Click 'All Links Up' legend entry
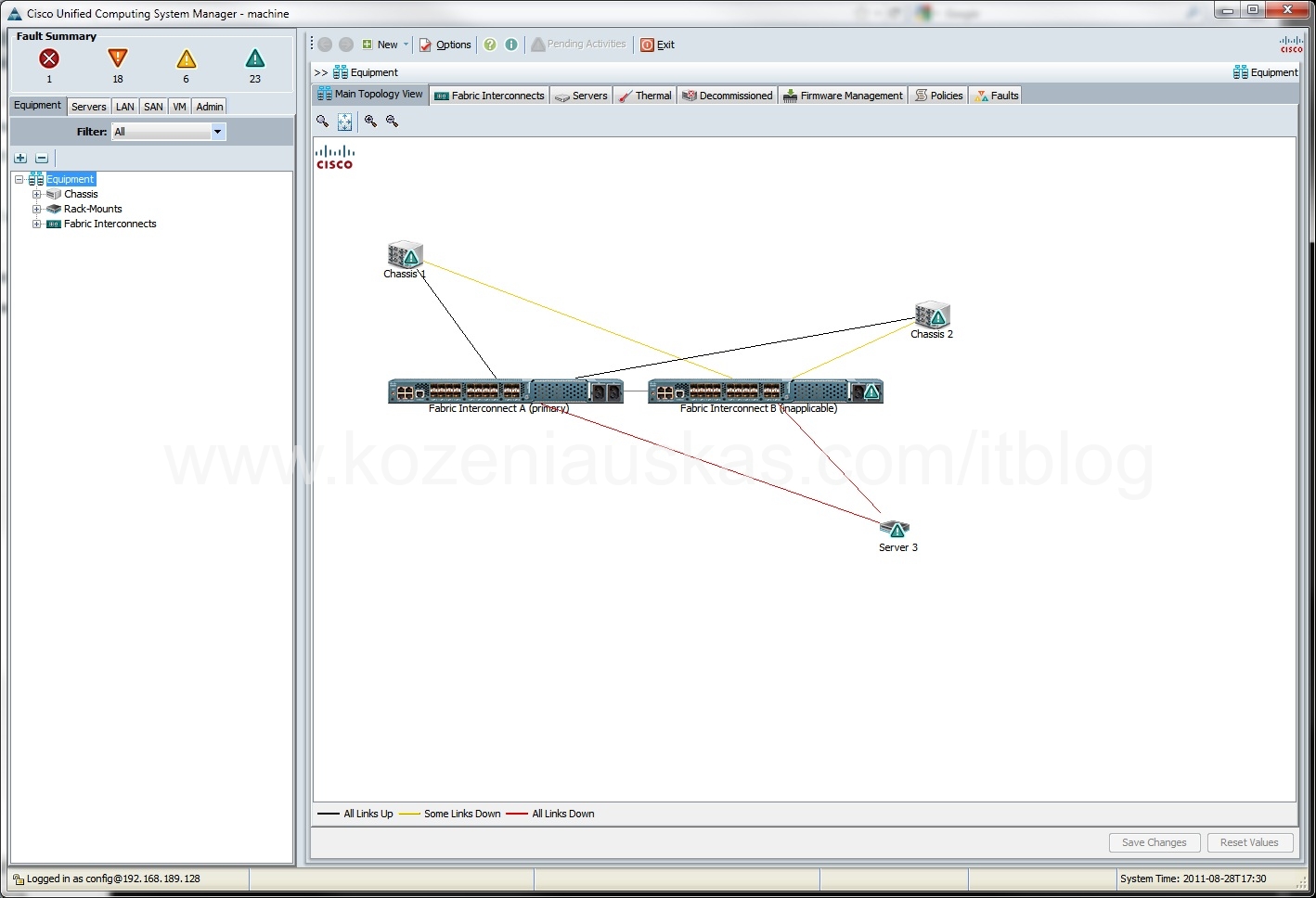The image size is (1316, 898). pos(355,814)
